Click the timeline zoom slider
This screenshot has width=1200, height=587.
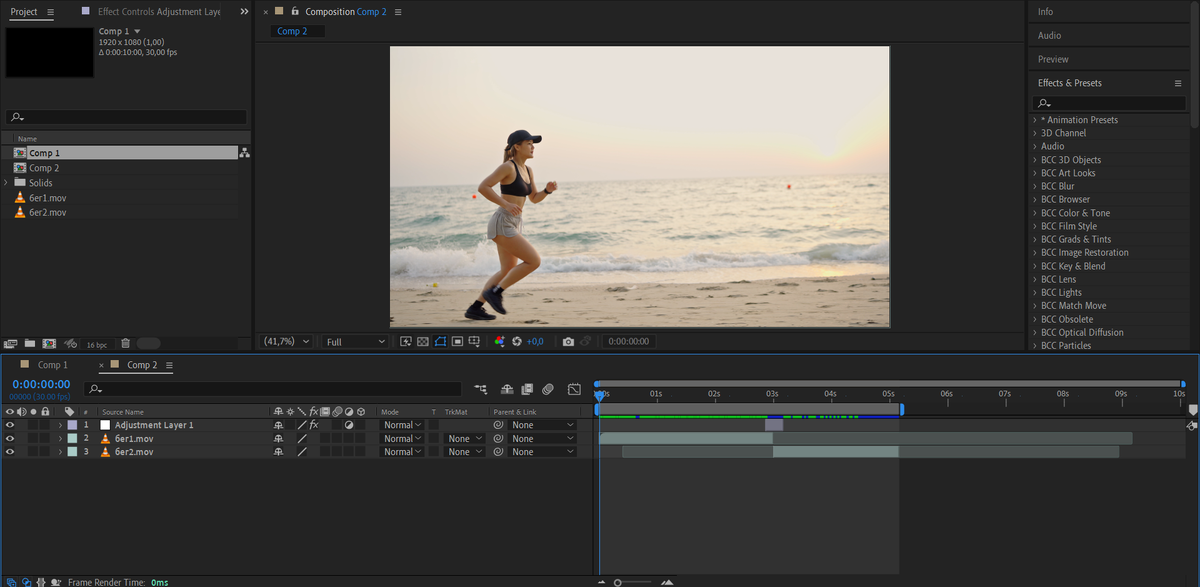[618, 582]
